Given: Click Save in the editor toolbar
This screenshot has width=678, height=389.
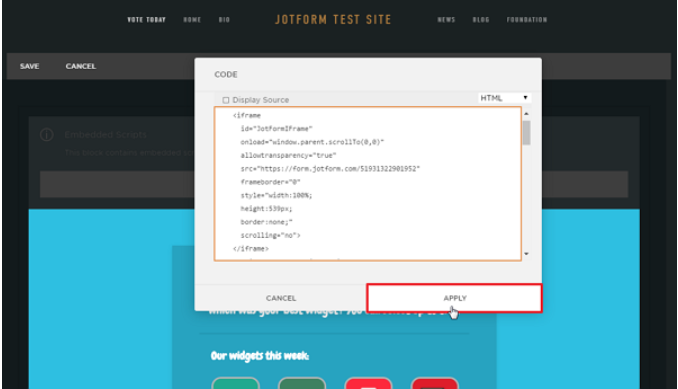Looking at the screenshot, I should (x=29, y=66).
